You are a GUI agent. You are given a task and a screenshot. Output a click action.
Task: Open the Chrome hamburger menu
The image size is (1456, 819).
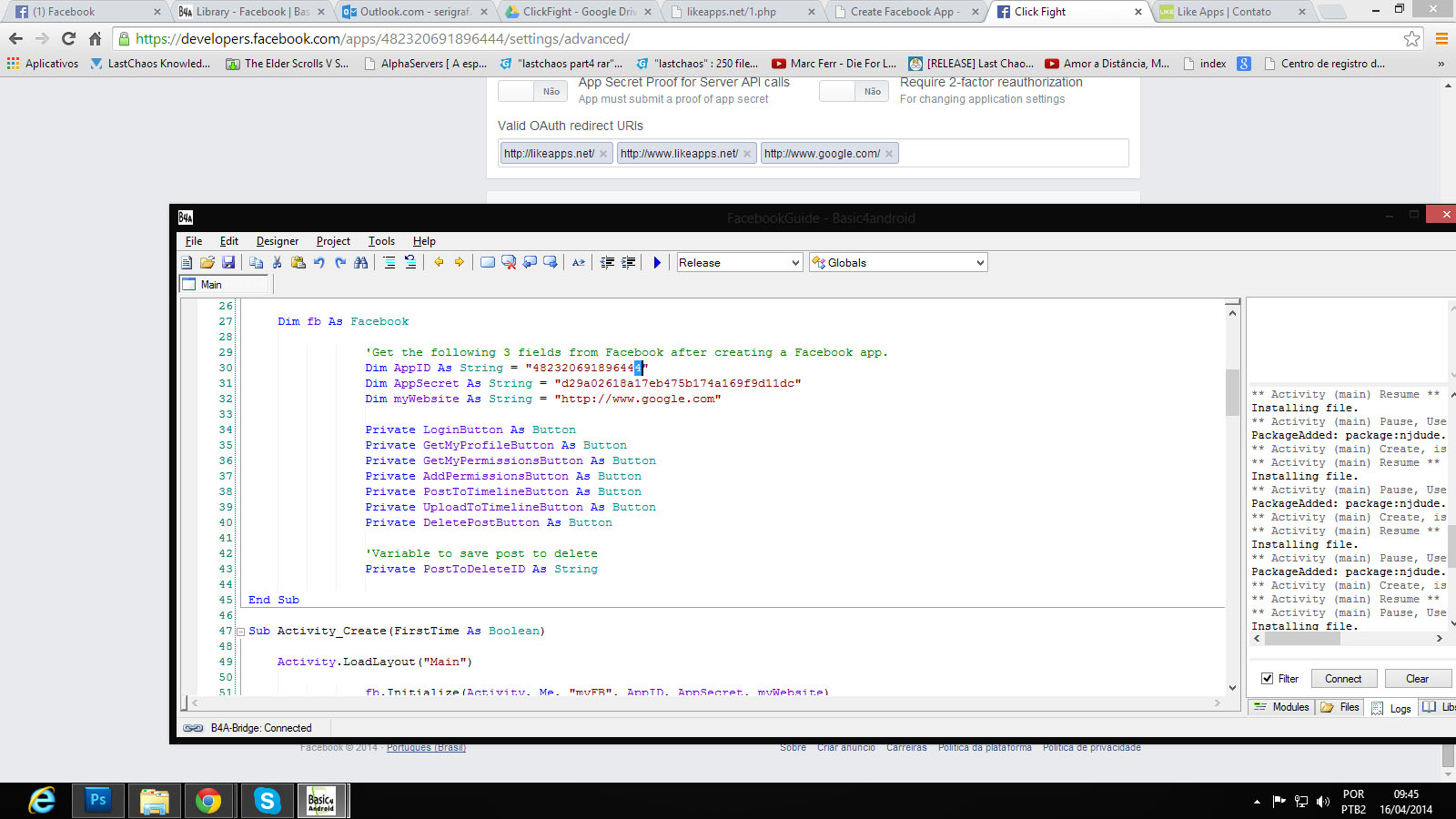click(1441, 39)
